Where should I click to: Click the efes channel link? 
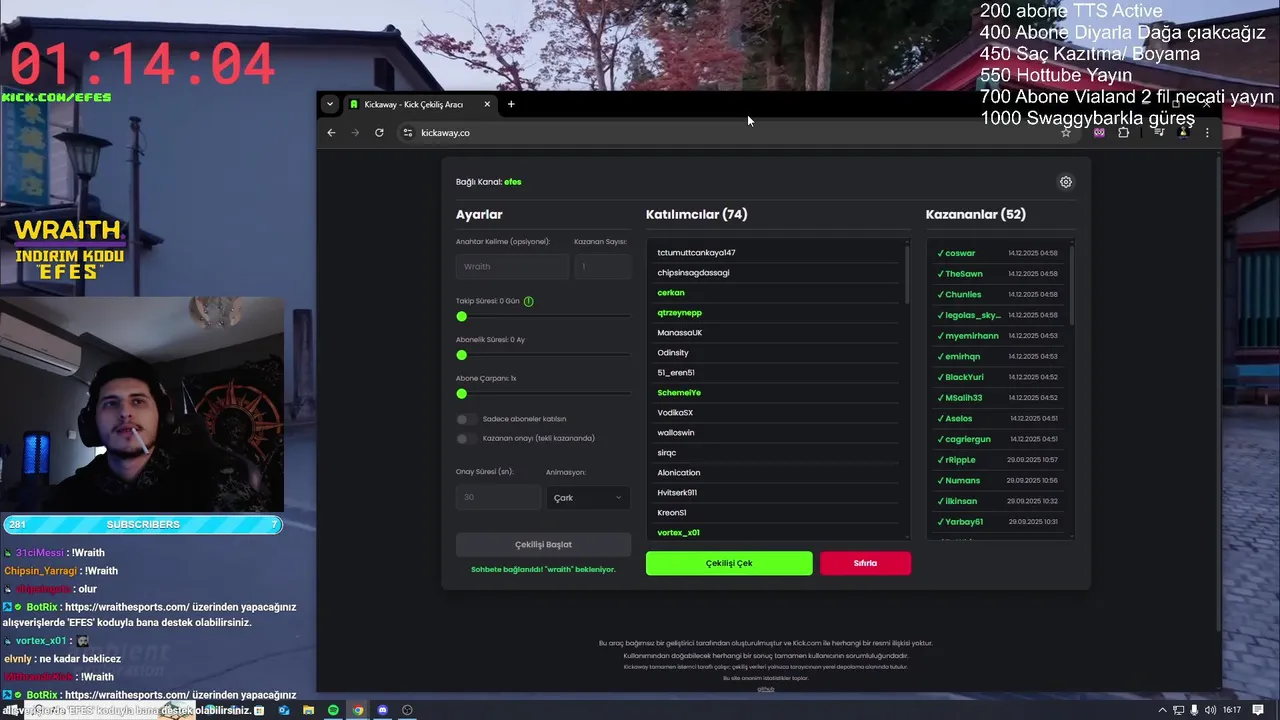click(x=512, y=182)
